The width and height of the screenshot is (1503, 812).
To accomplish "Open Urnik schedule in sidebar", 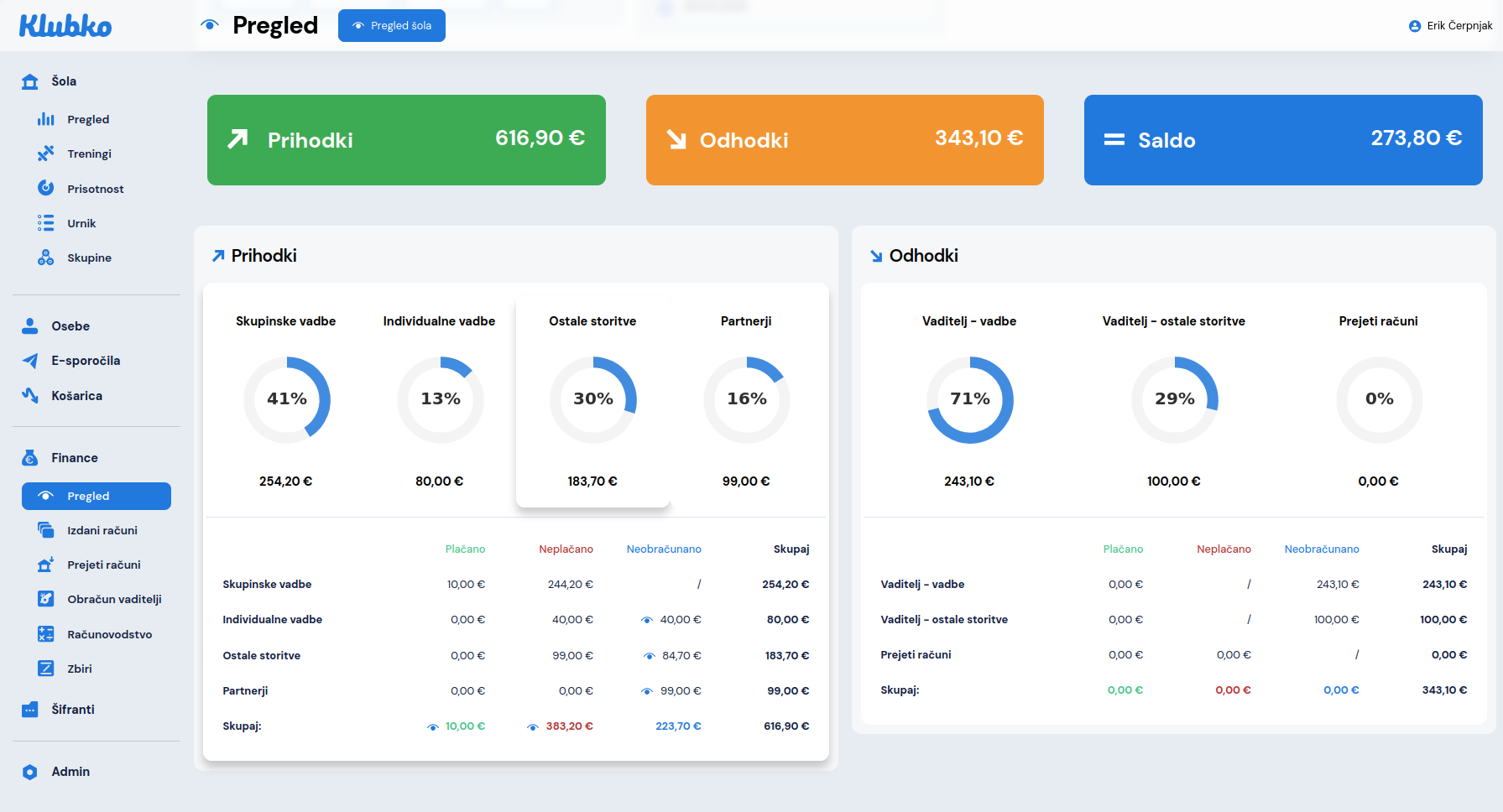I will coord(81,223).
